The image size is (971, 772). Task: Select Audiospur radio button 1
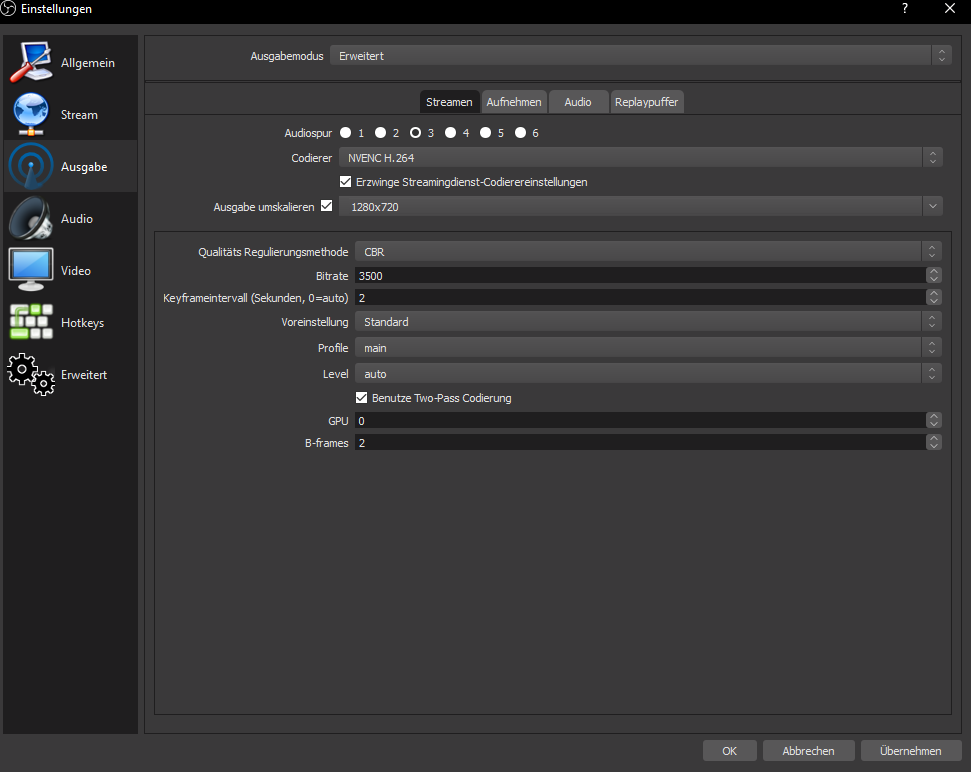coord(346,133)
